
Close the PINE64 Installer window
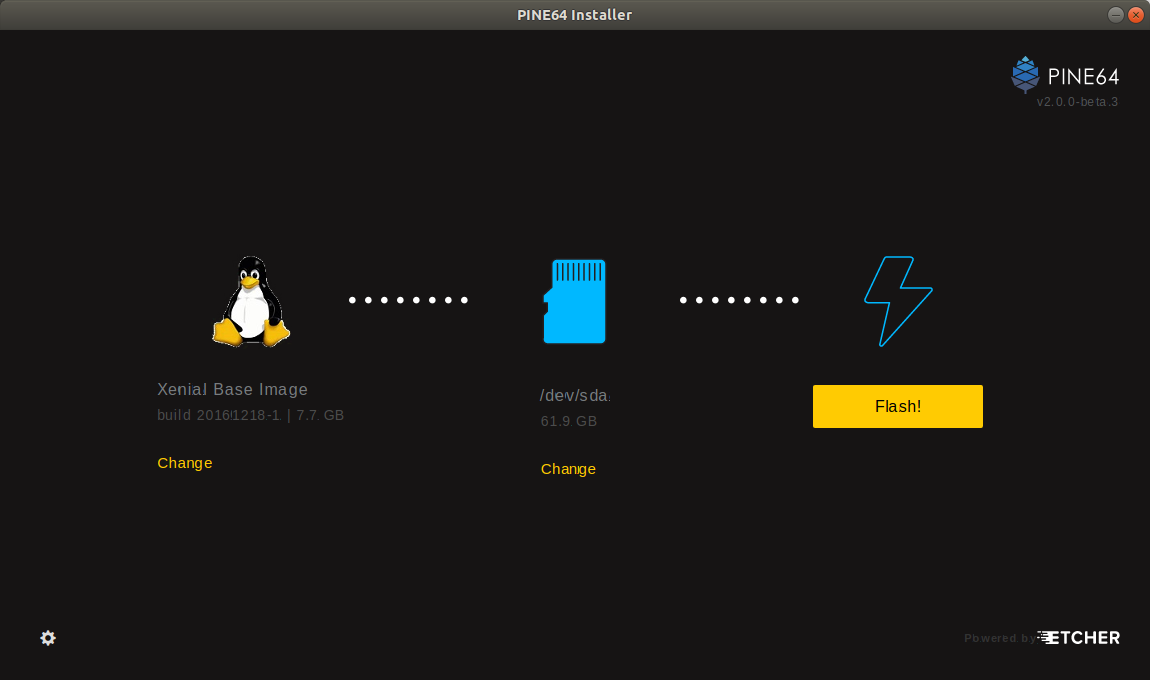coord(1136,15)
